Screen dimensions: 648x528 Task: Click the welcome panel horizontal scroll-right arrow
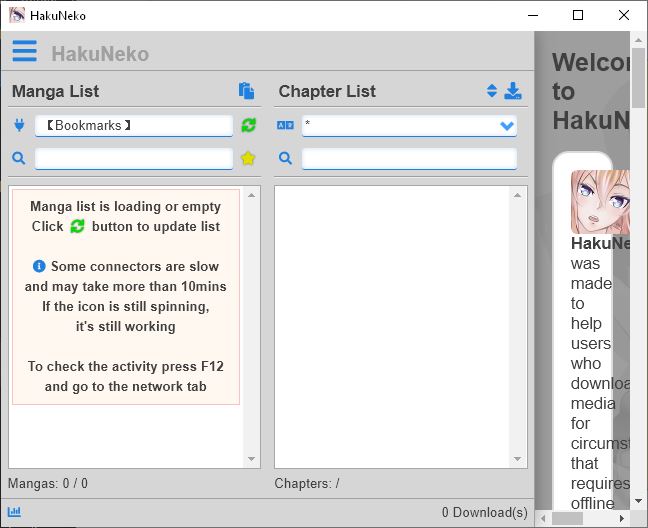pyautogui.click(x=622, y=518)
